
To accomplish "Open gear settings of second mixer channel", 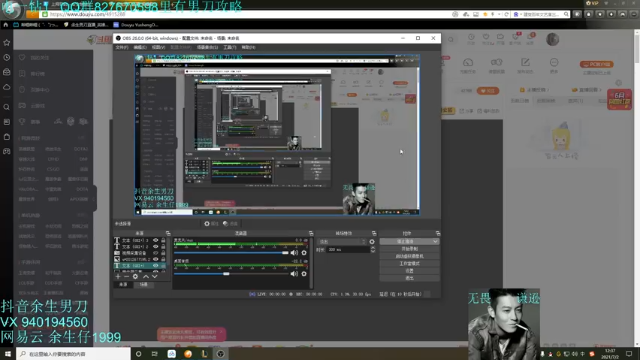I will point(304,274).
